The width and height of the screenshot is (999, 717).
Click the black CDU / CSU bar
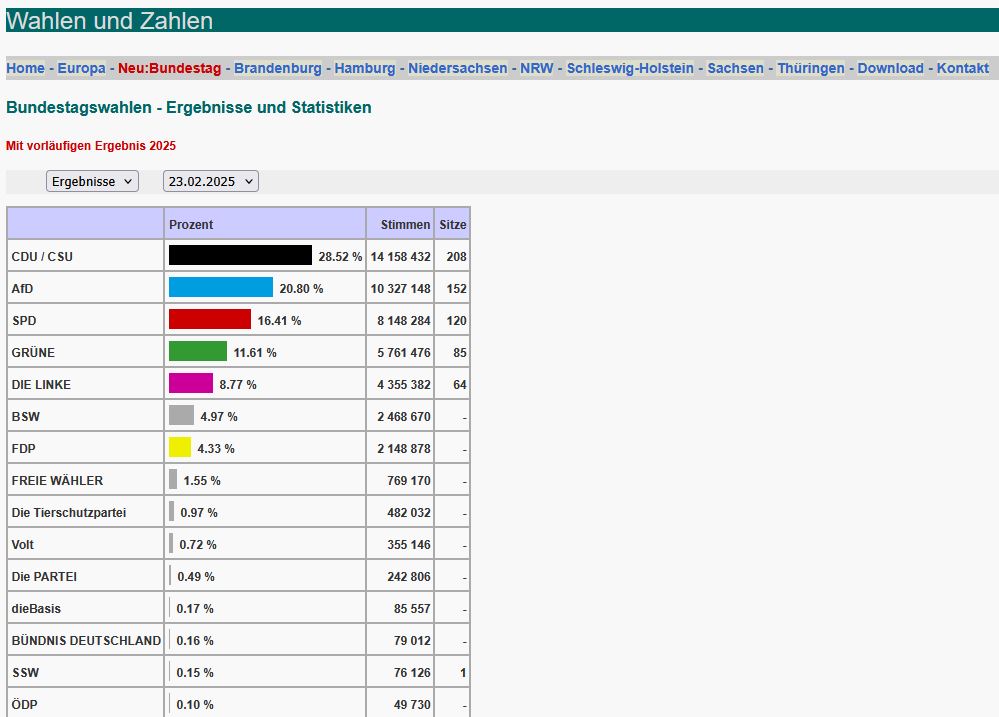pos(240,255)
